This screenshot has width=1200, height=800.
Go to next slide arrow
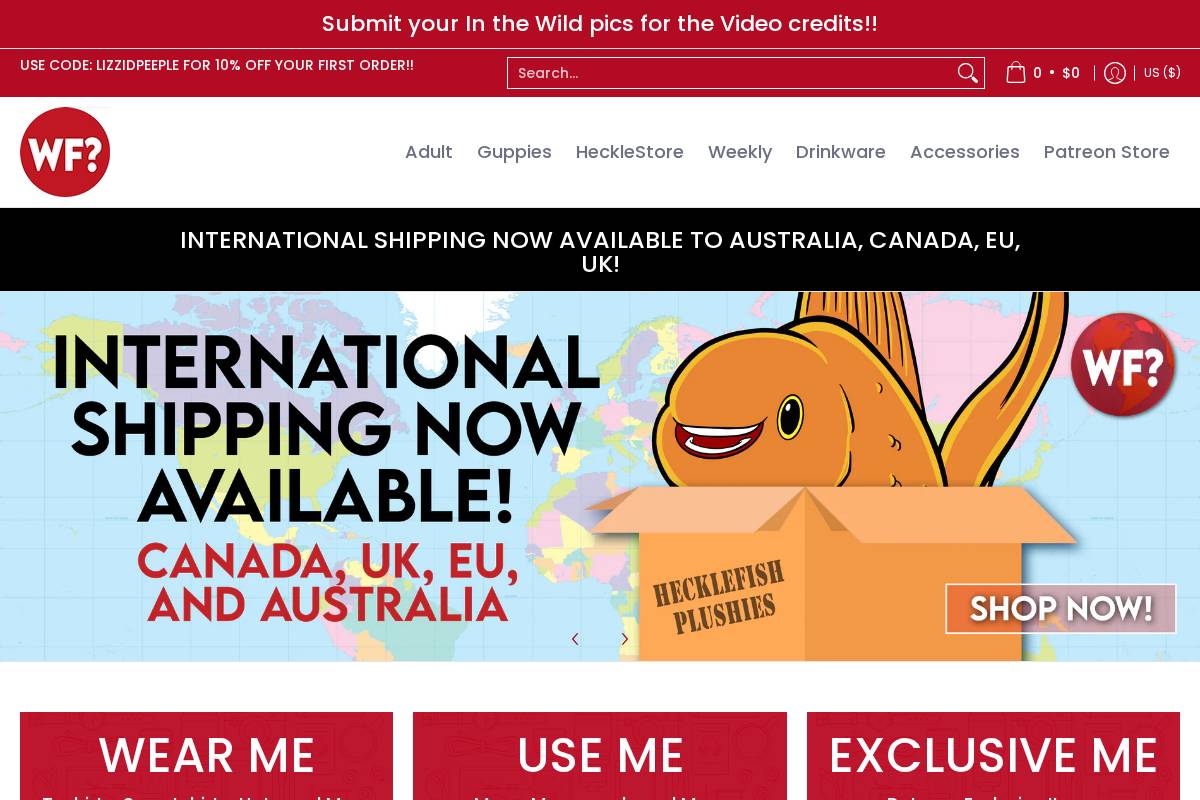[625, 639]
